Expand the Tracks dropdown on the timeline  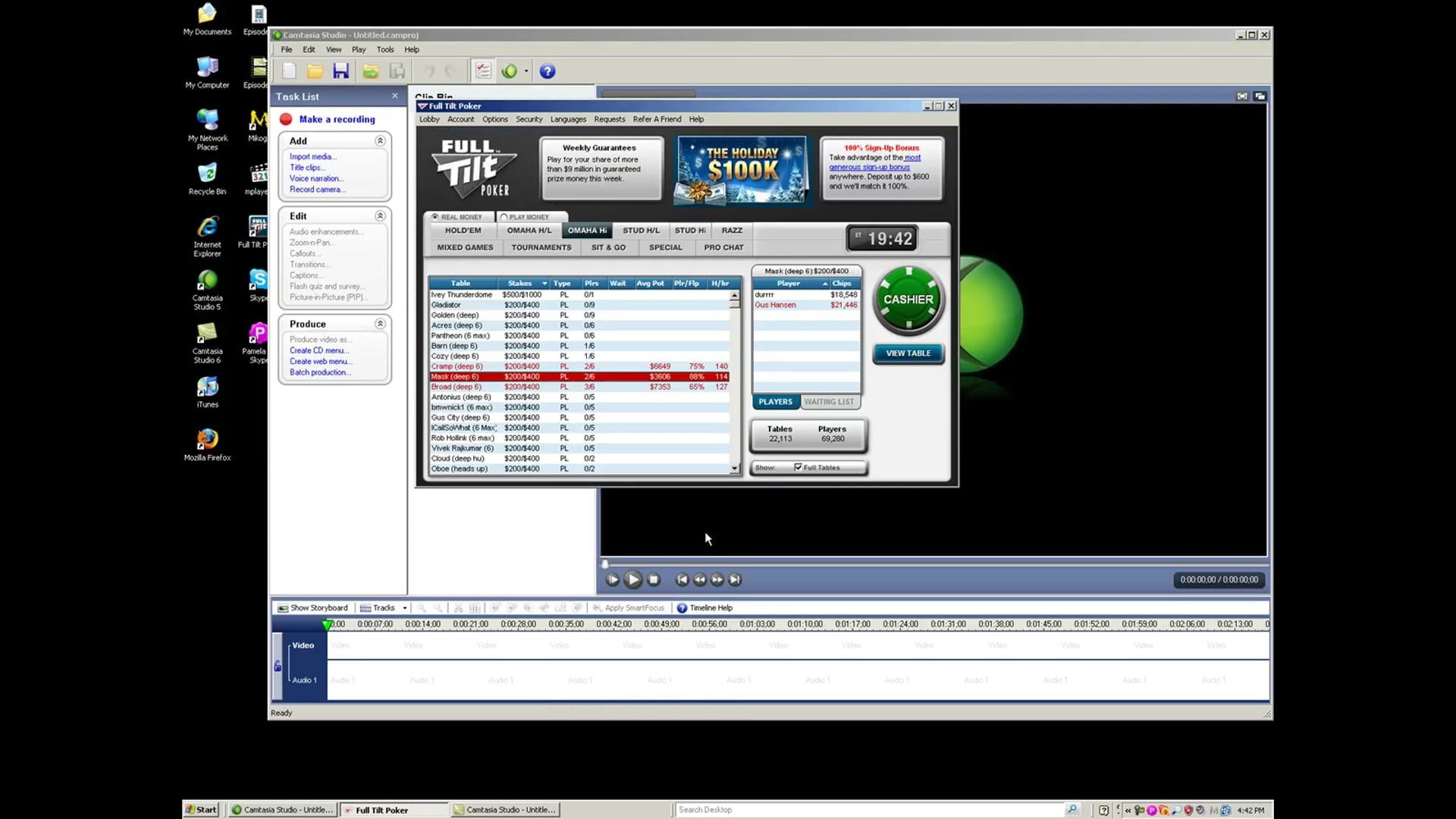(x=404, y=607)
